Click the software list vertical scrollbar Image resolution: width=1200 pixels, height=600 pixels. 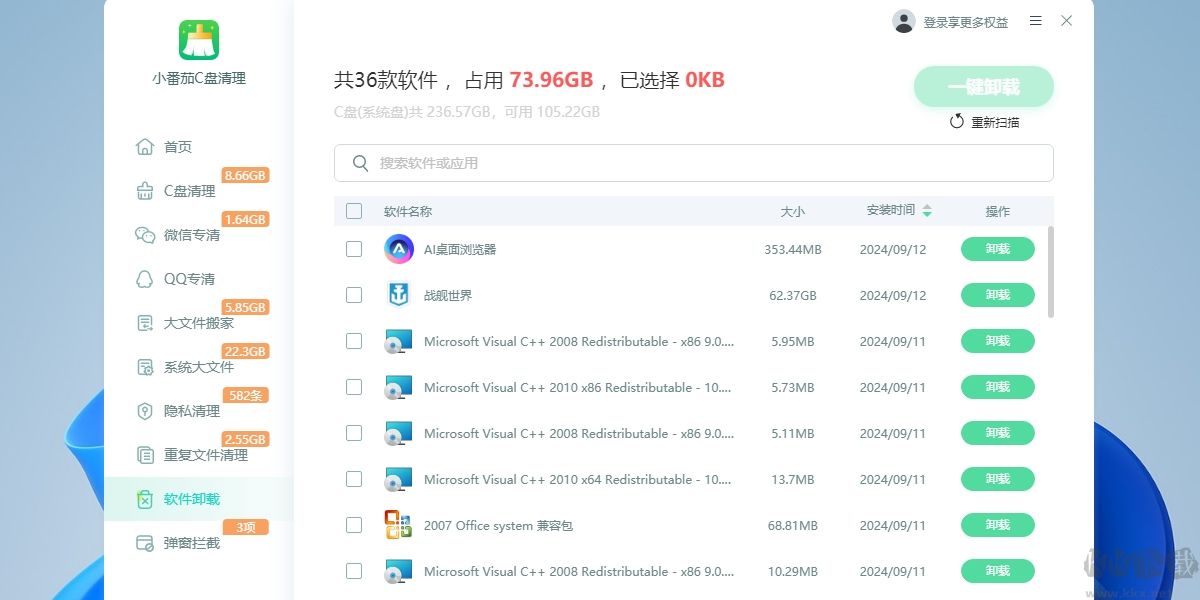1050,272
